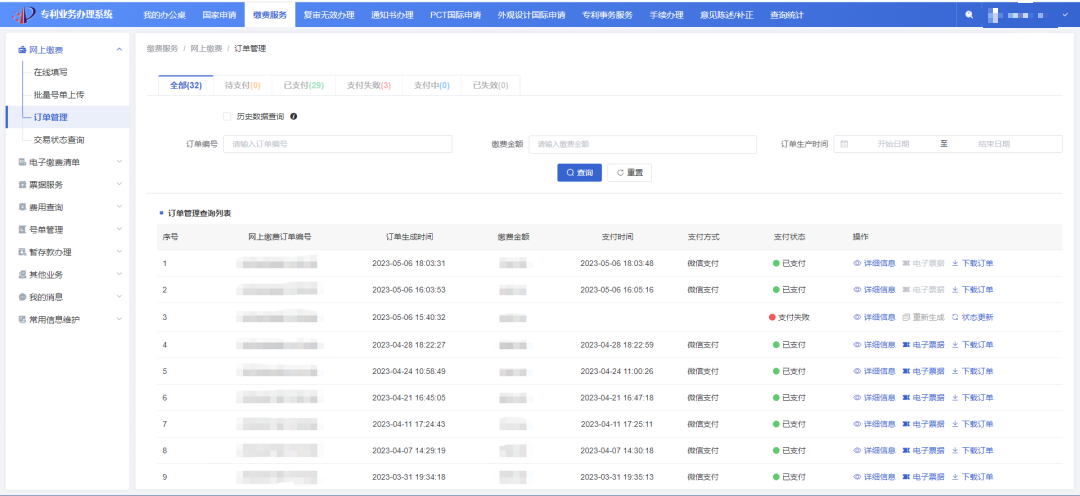Viewport: 1080px width, 496px height.
Task: Click the info icon beside 历史数据查询
Action: (293, 116)
